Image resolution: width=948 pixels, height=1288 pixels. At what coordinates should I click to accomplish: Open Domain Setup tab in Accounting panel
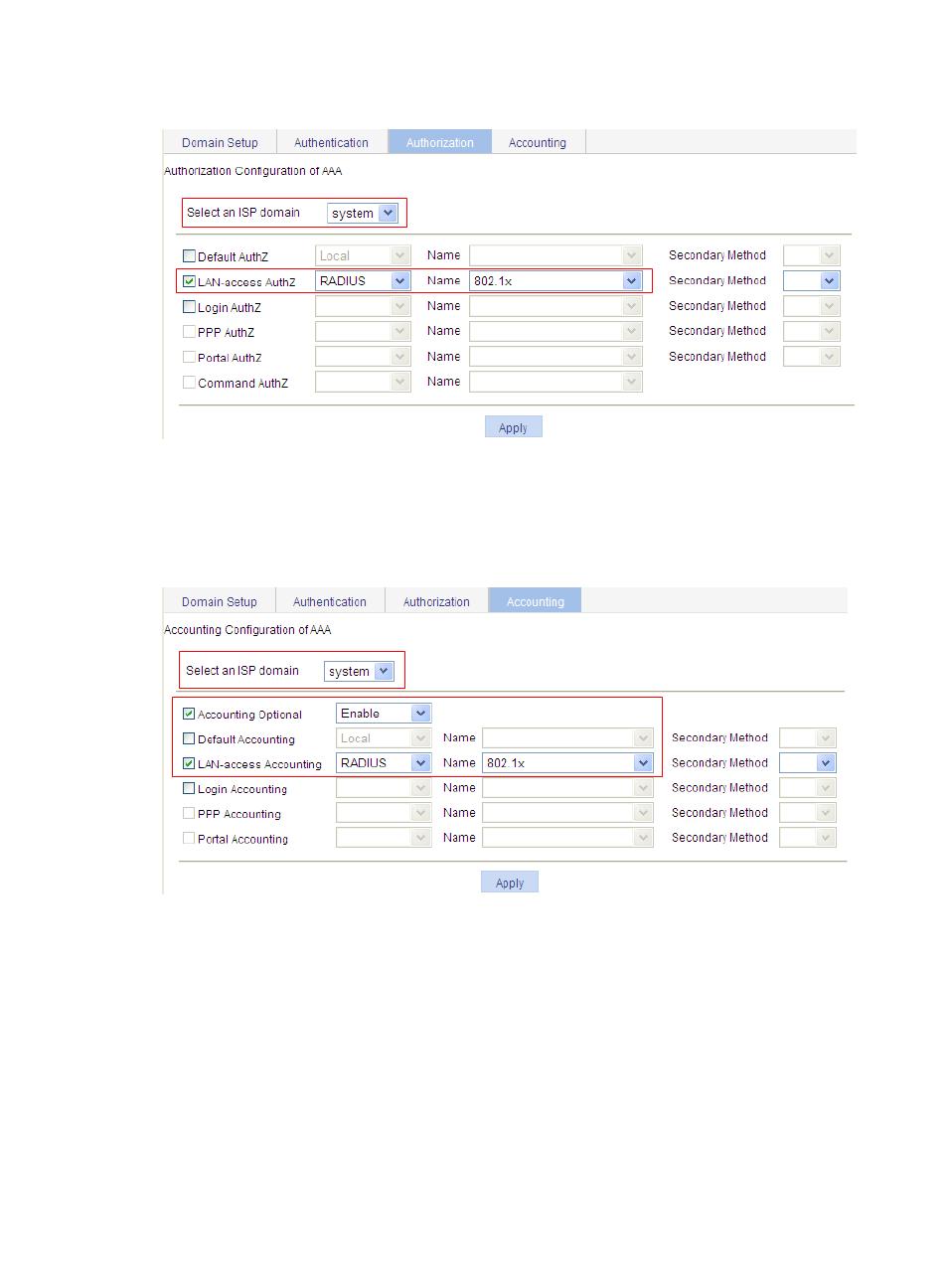(219, 601)
